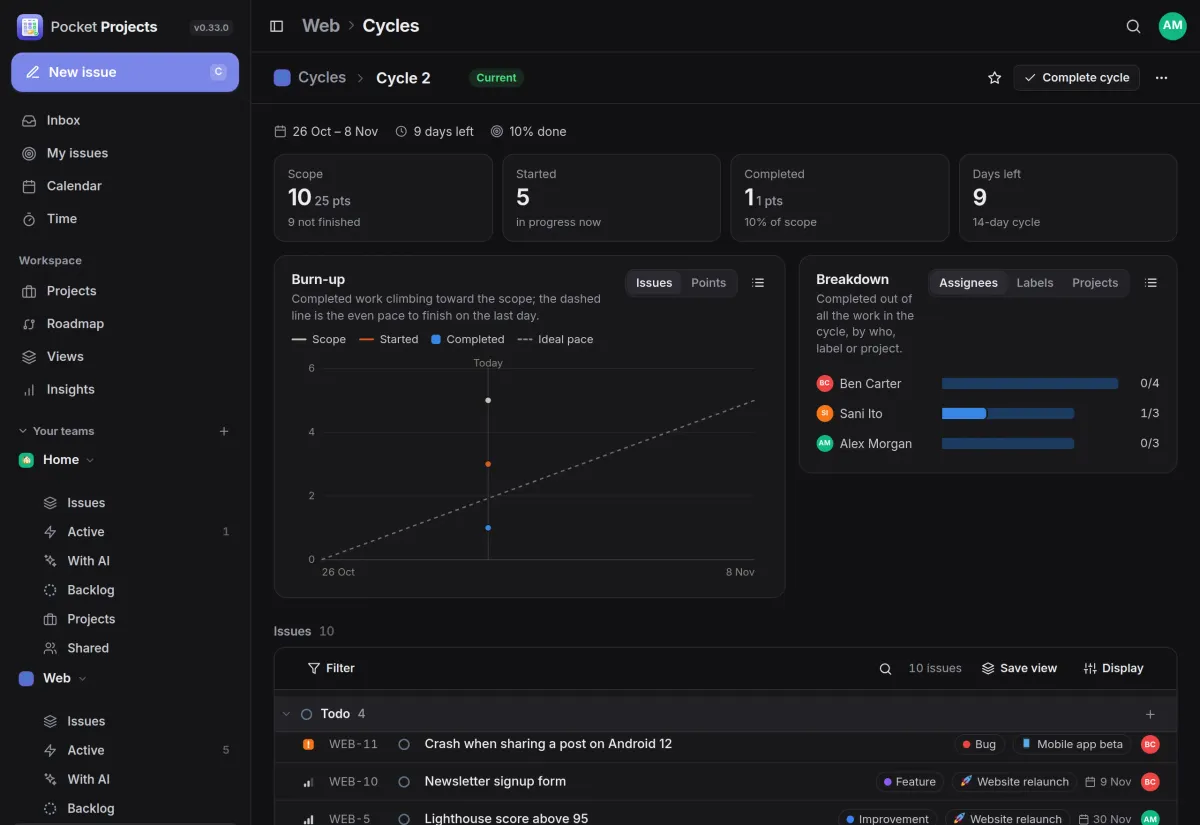Open Home team Issues
1200x825 pixels.
point(135,503)
